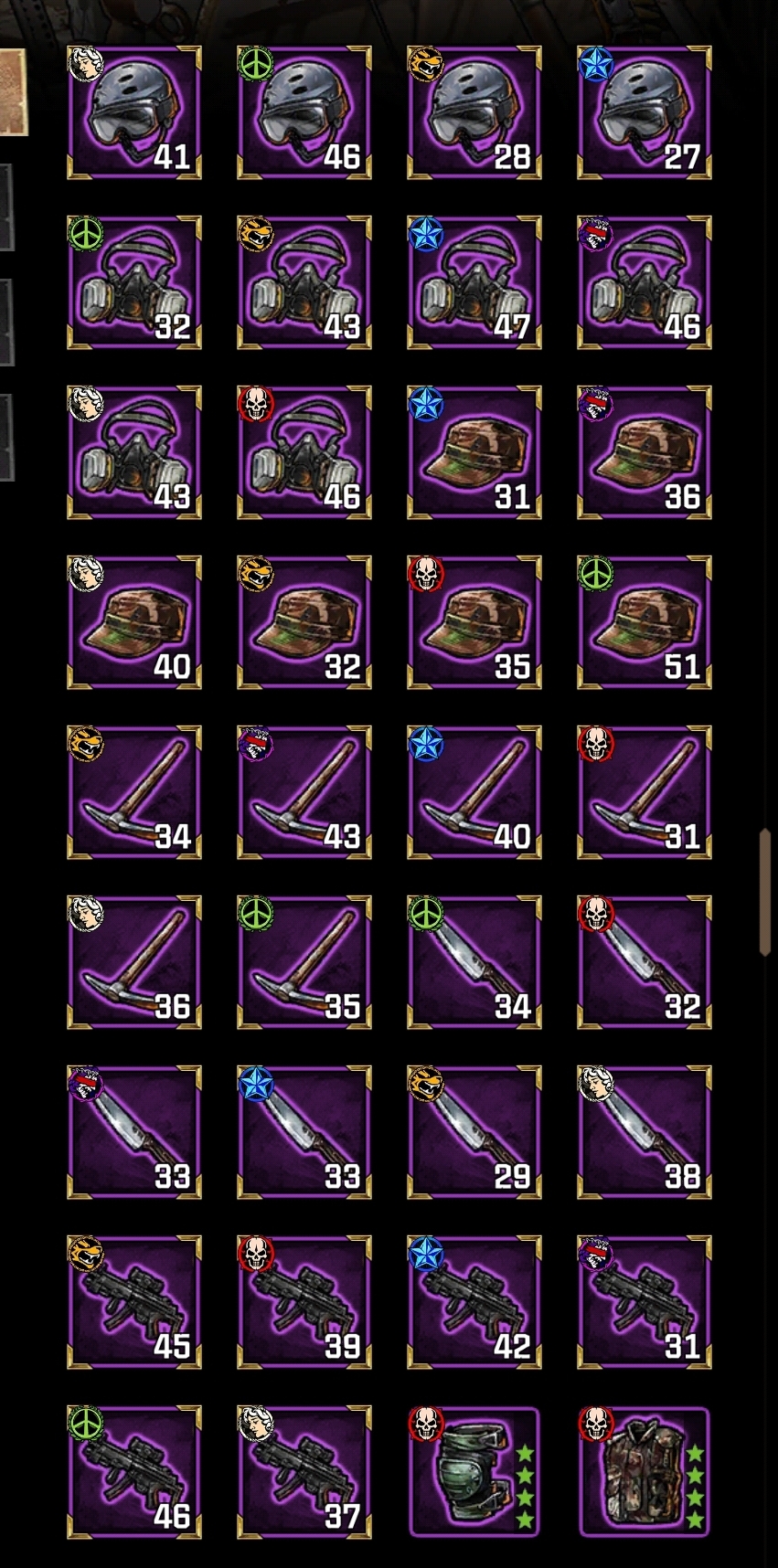This screenshot has height=1568, width=778.
Task: Open the four-star knee pad item
Action: [x=474, y=1472]
